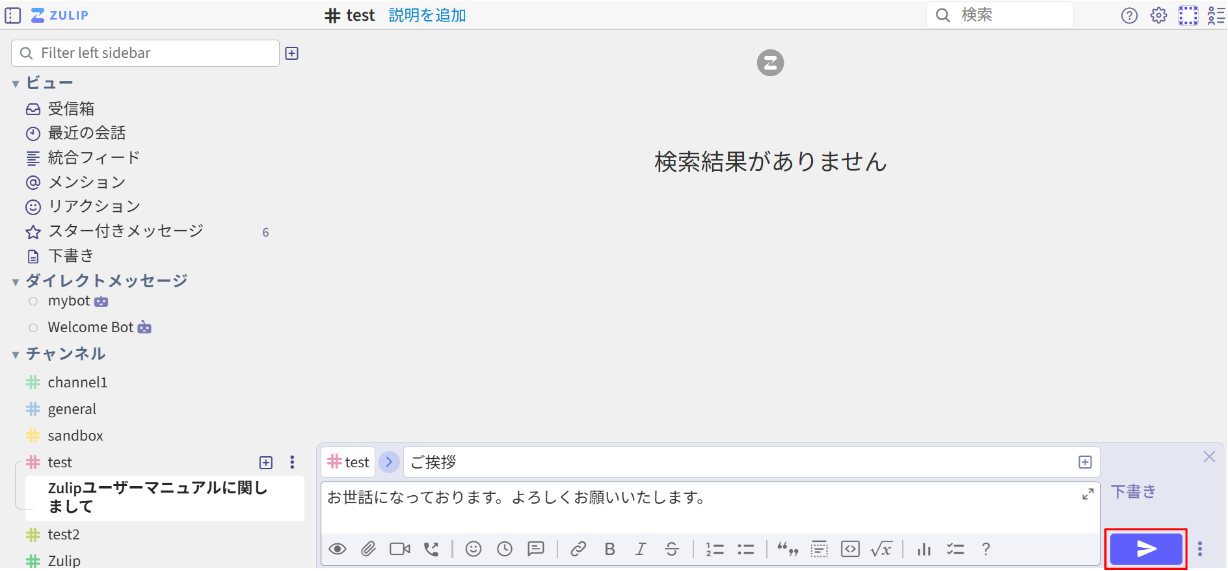Insert code block icon
1228x571 pixels.
coord(850,549)
